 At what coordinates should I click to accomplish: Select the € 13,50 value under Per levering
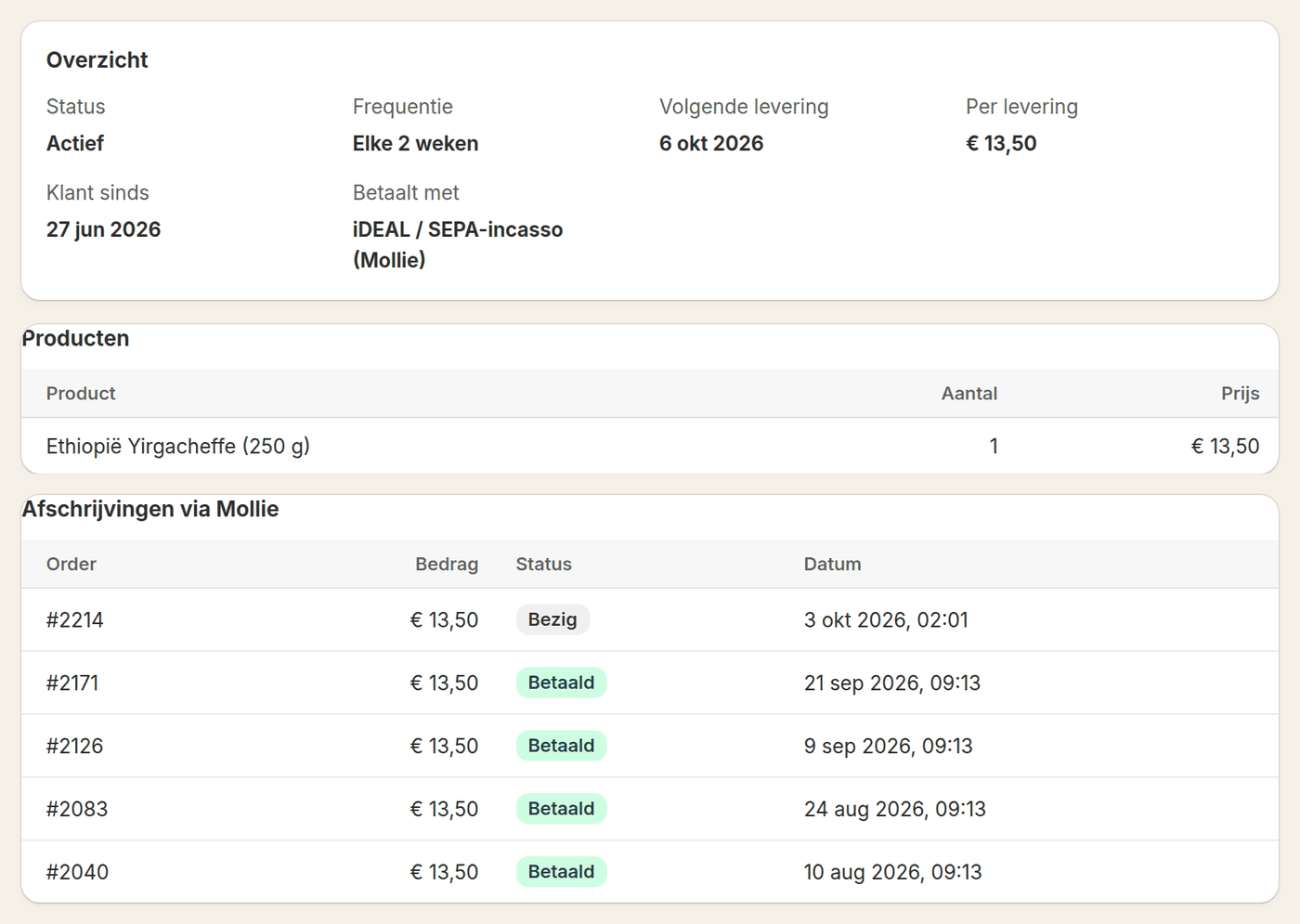pyautogui.click(x=1001, y=144)
